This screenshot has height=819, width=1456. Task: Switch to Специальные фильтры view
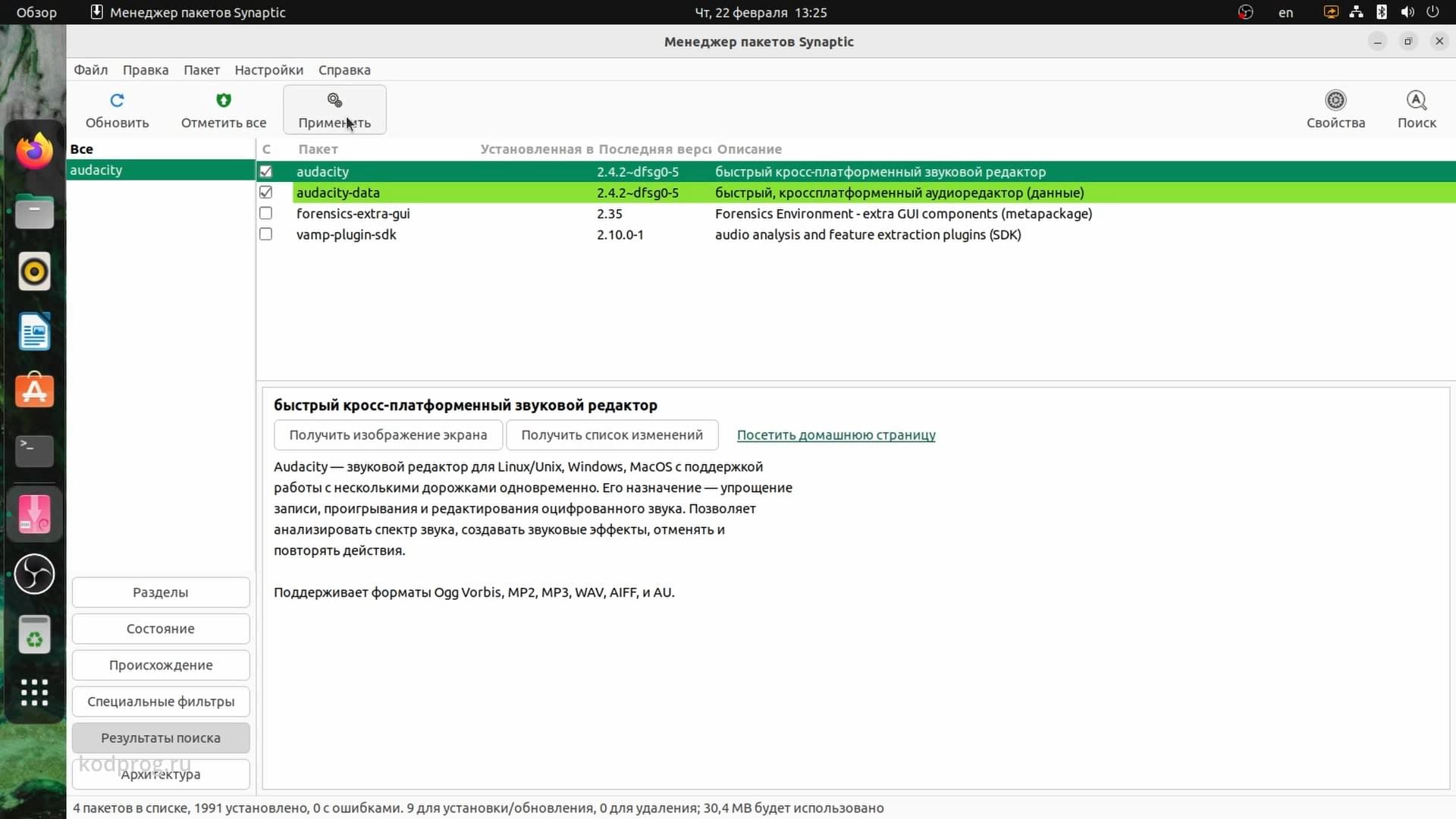point(161,701)
